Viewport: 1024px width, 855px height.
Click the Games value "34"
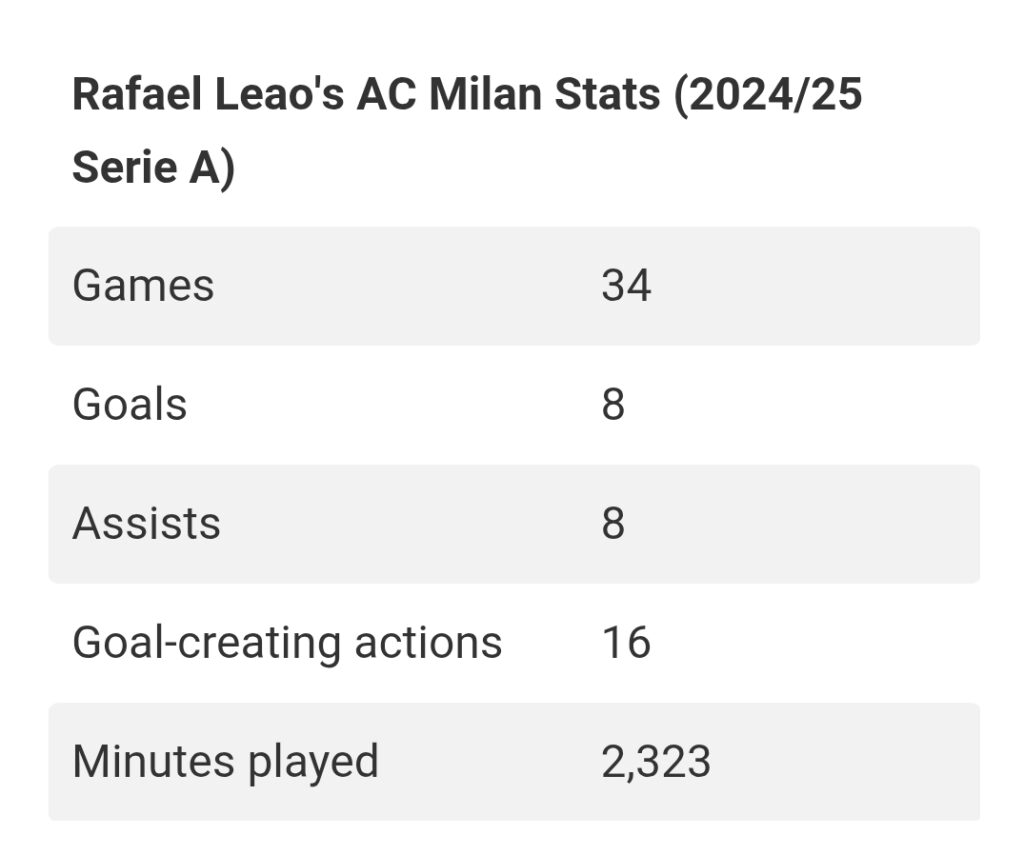[x=626, y=286]
